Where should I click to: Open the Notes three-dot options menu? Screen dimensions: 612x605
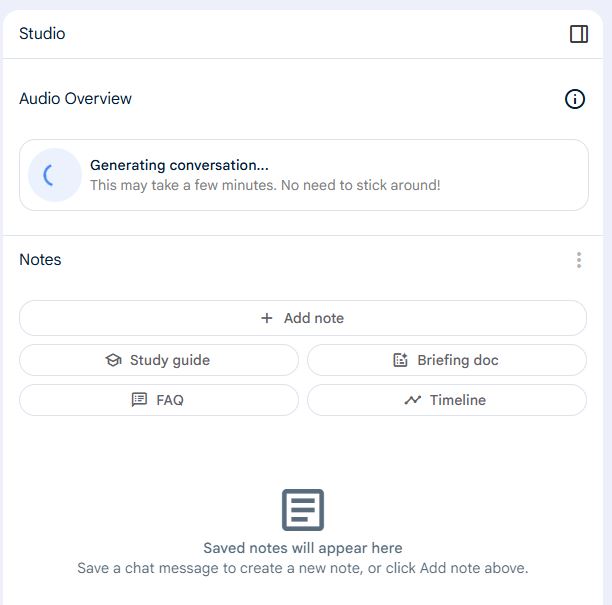tap(578, 260)
